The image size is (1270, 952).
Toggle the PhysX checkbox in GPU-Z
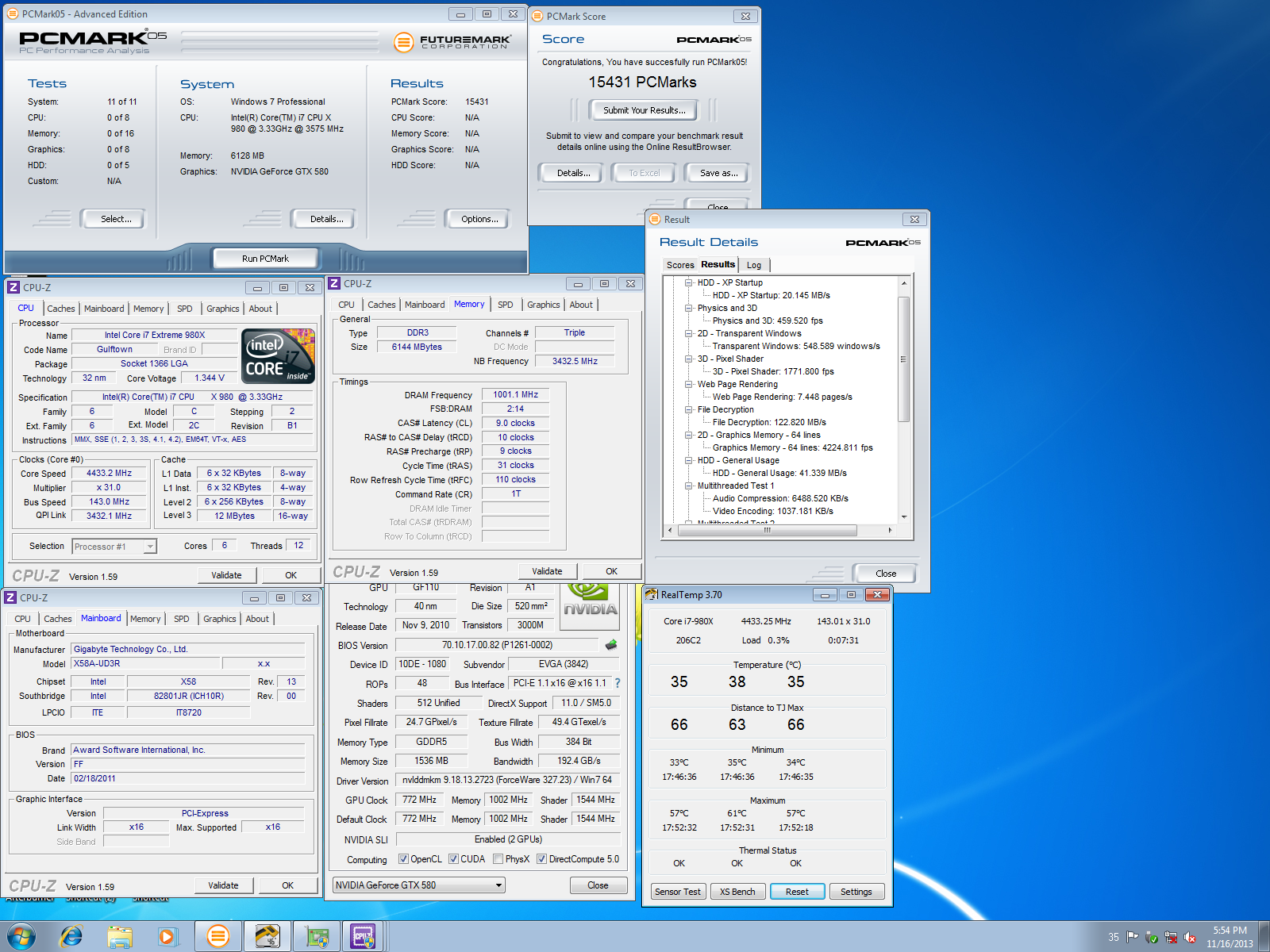pyautogui.click(x=498, y=859)
